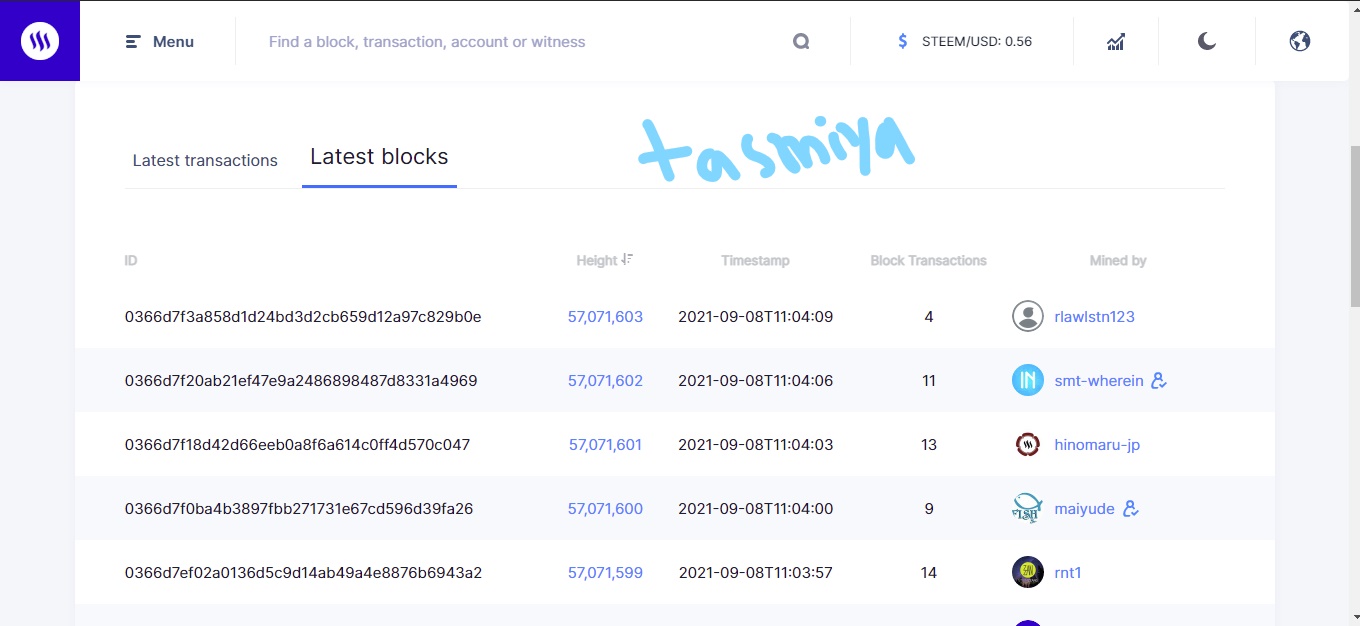The height and width of the screenshot is (626, 1360).
Task: Open the globe language selector
Action: [1300, 41]
